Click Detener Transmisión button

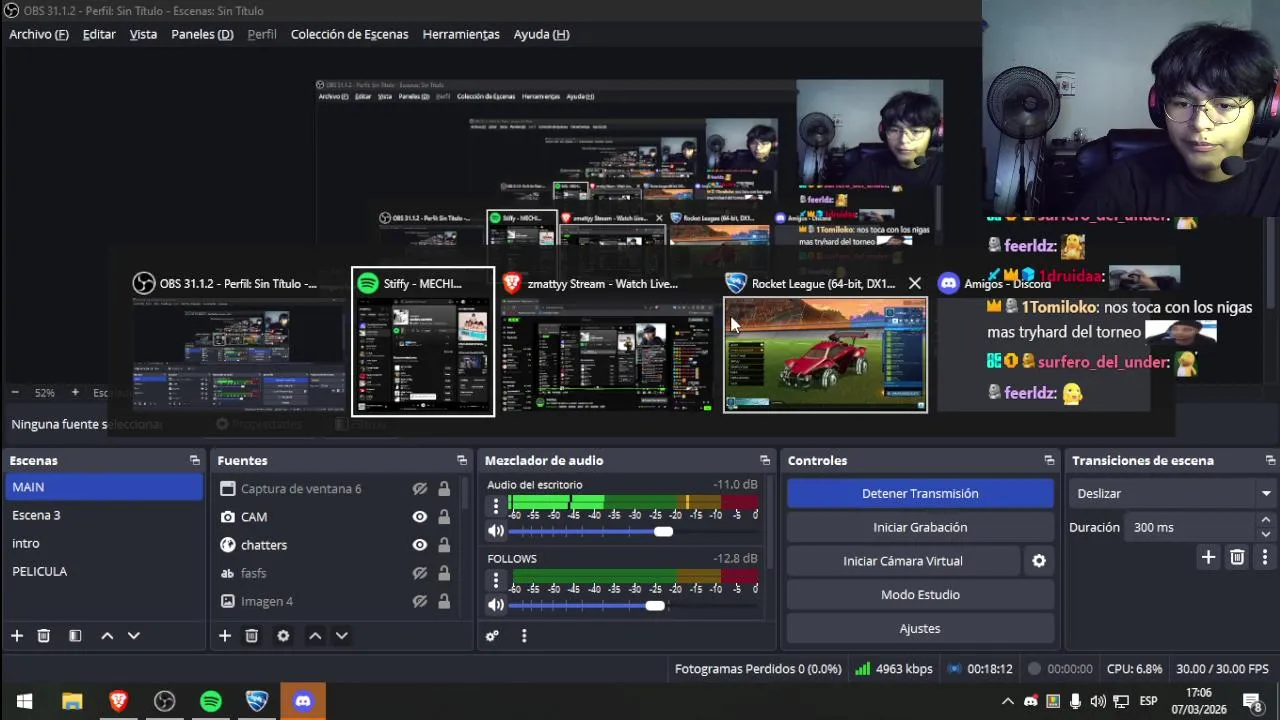[920, 494]
